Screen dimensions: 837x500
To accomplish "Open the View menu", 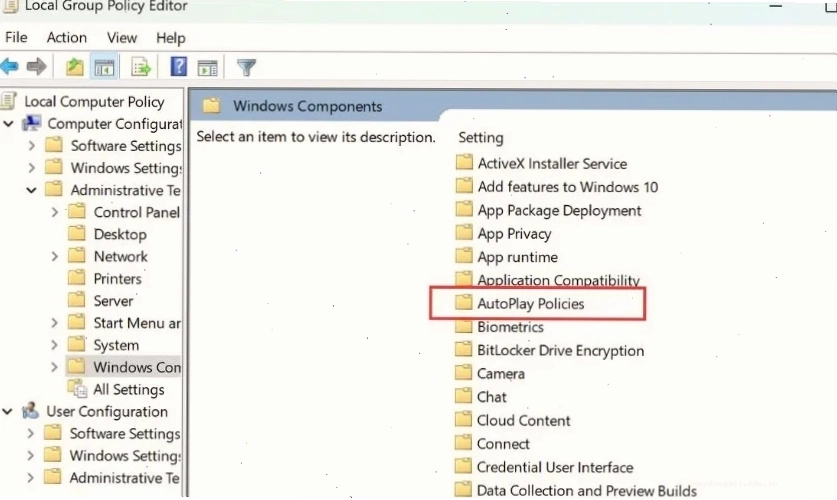I will (122, 37).
